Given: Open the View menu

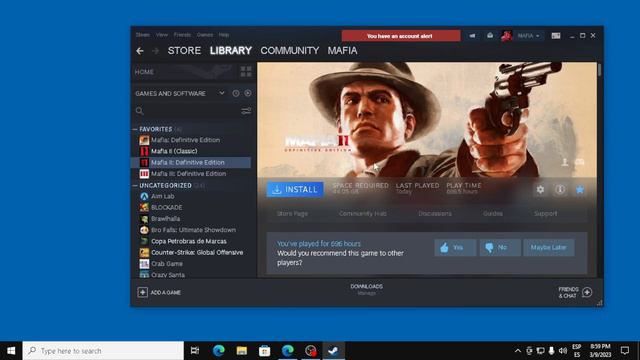Looking at the screenshot, I should click(162, 35).
